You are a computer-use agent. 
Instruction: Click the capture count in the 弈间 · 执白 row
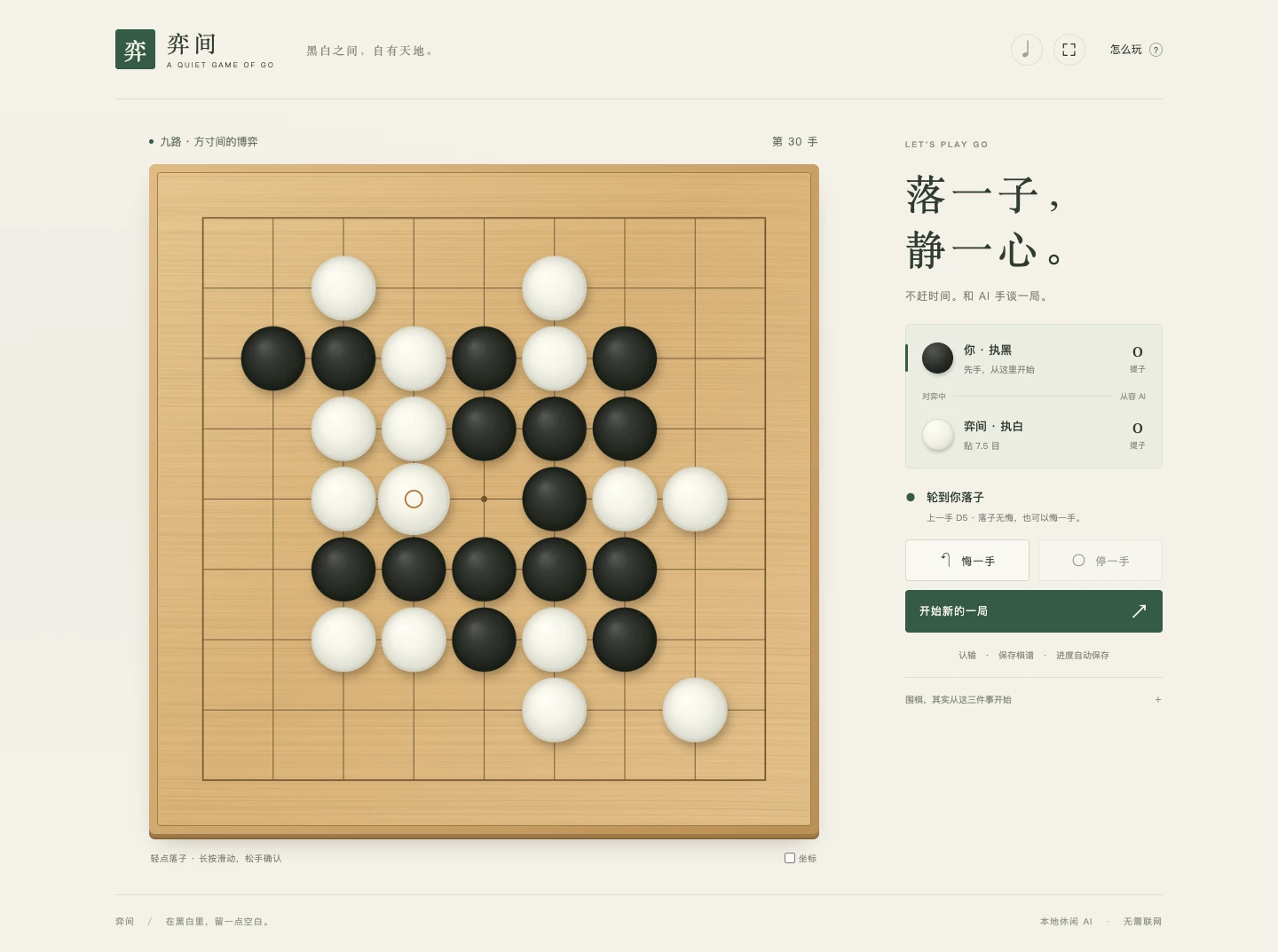pyautogui.click(x=1138, y=429)
